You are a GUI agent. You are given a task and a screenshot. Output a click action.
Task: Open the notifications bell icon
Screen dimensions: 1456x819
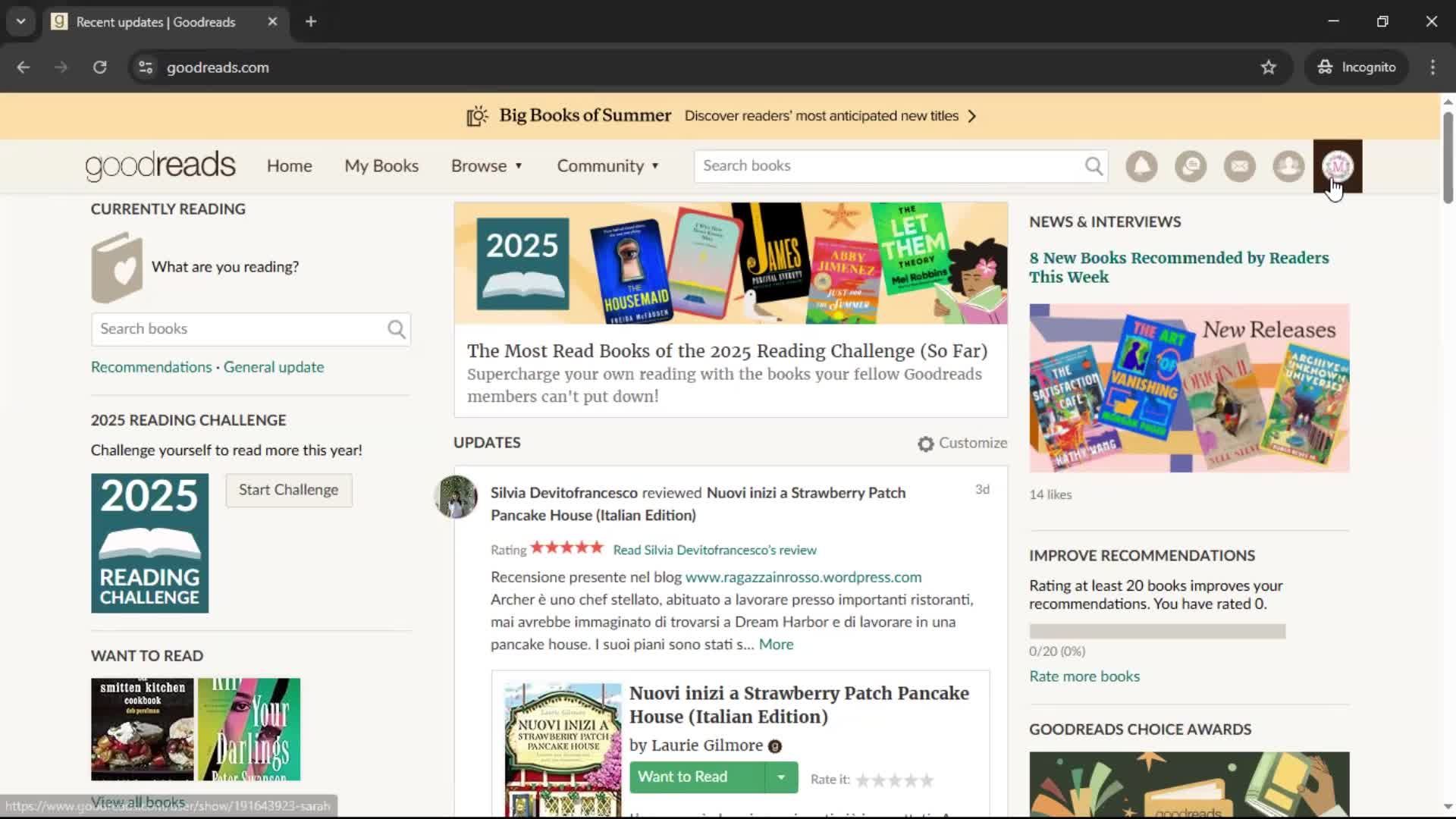(1141, 166)
